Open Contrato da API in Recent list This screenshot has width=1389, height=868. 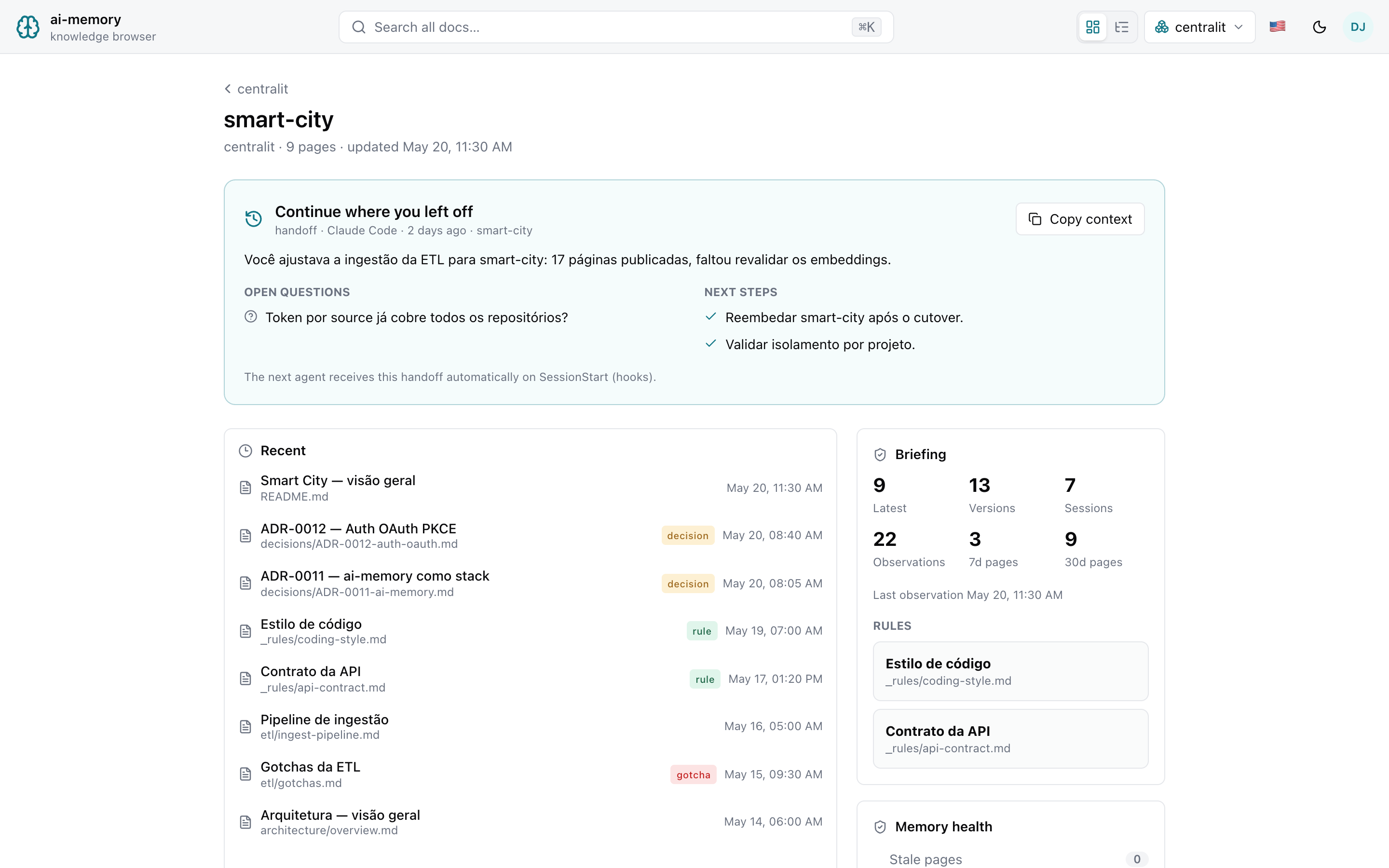point(531,678)
